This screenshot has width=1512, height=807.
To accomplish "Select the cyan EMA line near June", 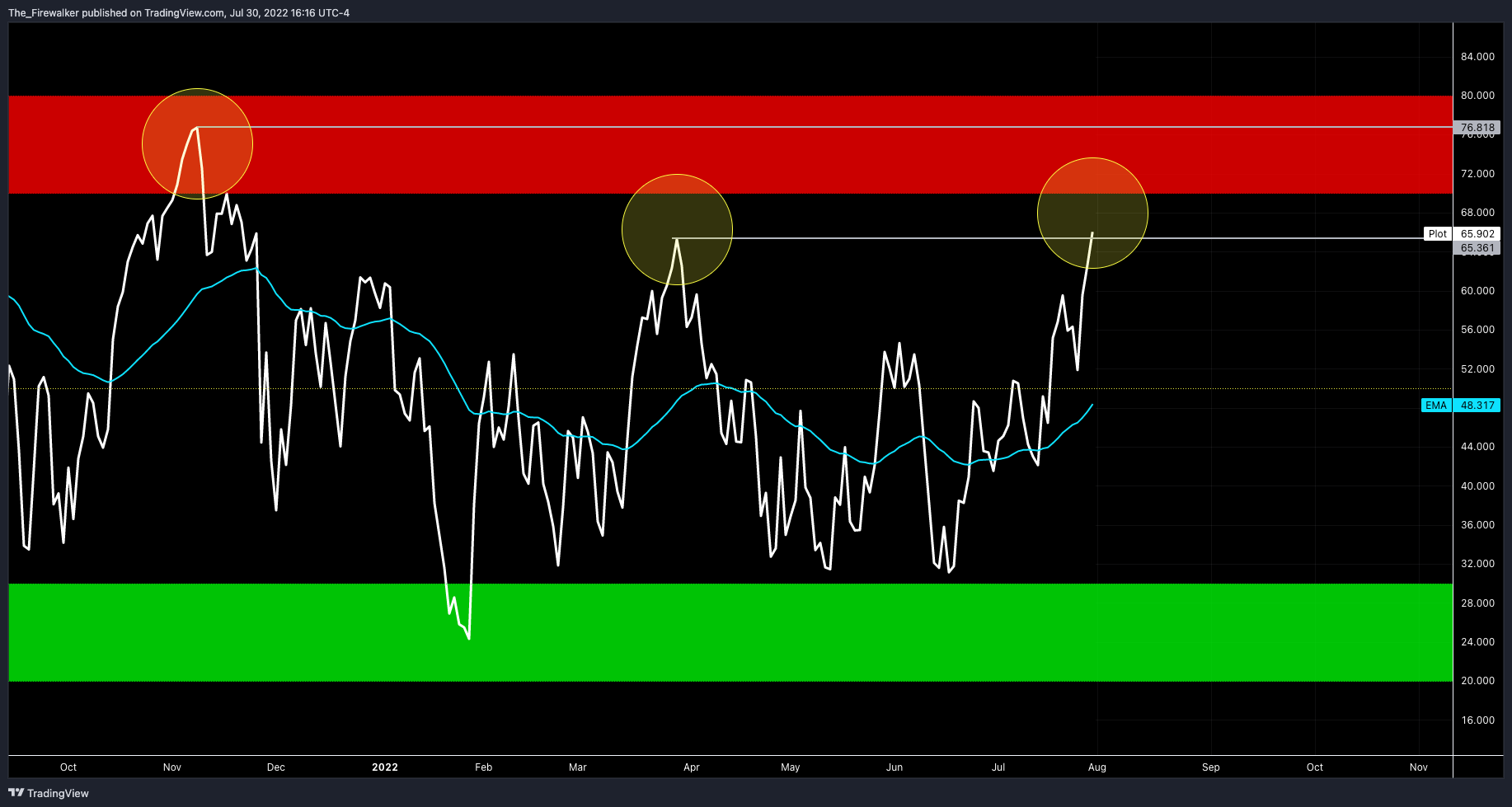I will click(895, 450).
